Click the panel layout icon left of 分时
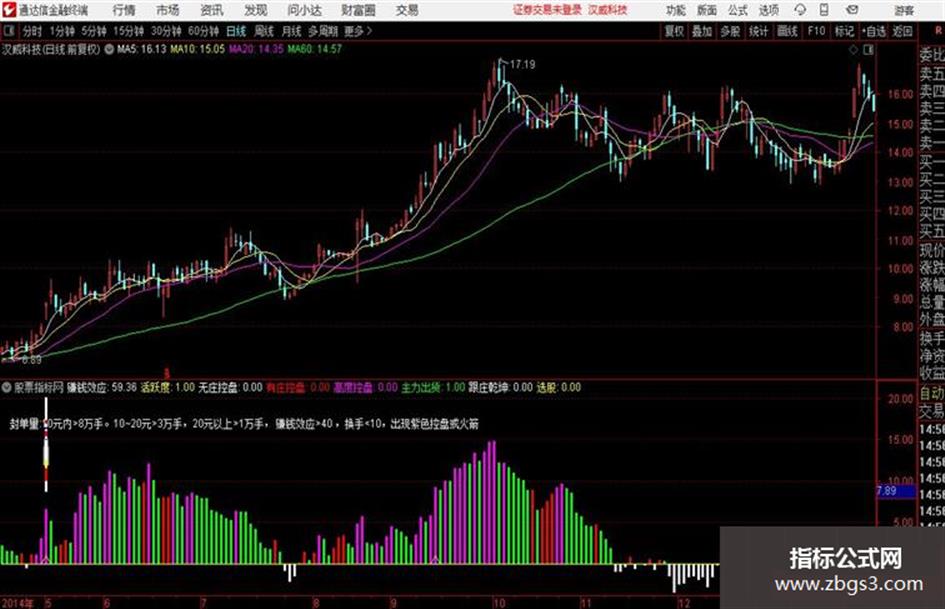Image resolution: width=945 pixels, height=609 pixels. pyautogui.click(x=8, y=31)
